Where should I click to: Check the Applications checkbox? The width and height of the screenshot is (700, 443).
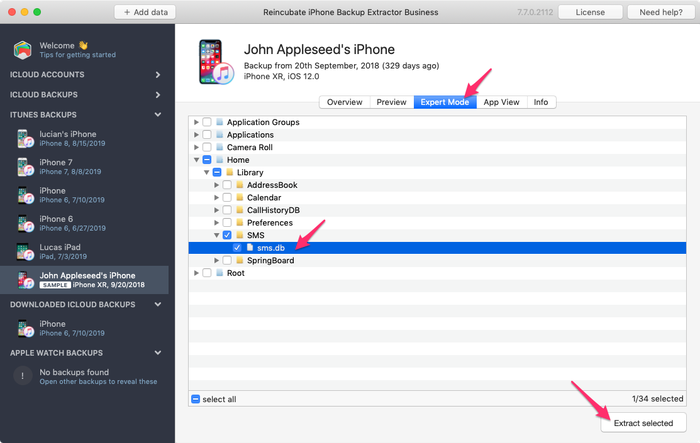click(x=207, y=134)
